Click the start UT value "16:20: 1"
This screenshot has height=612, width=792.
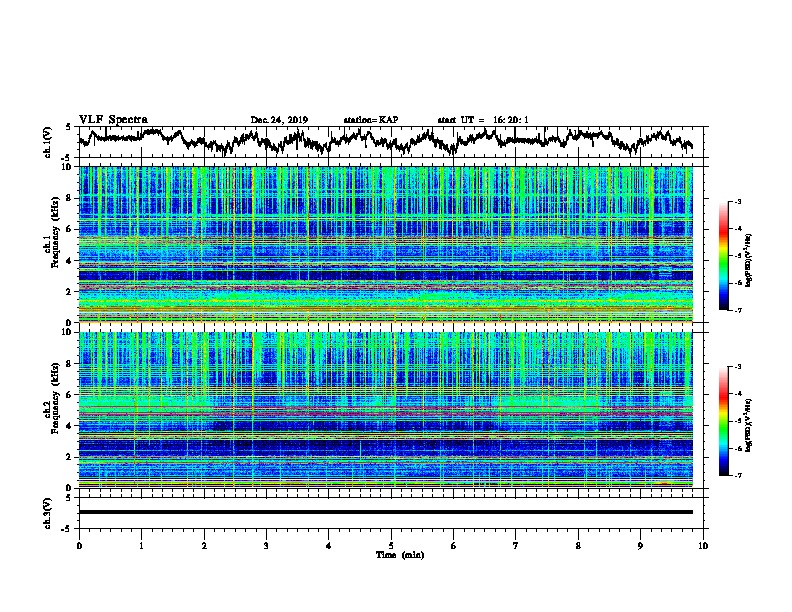[511, 120]
